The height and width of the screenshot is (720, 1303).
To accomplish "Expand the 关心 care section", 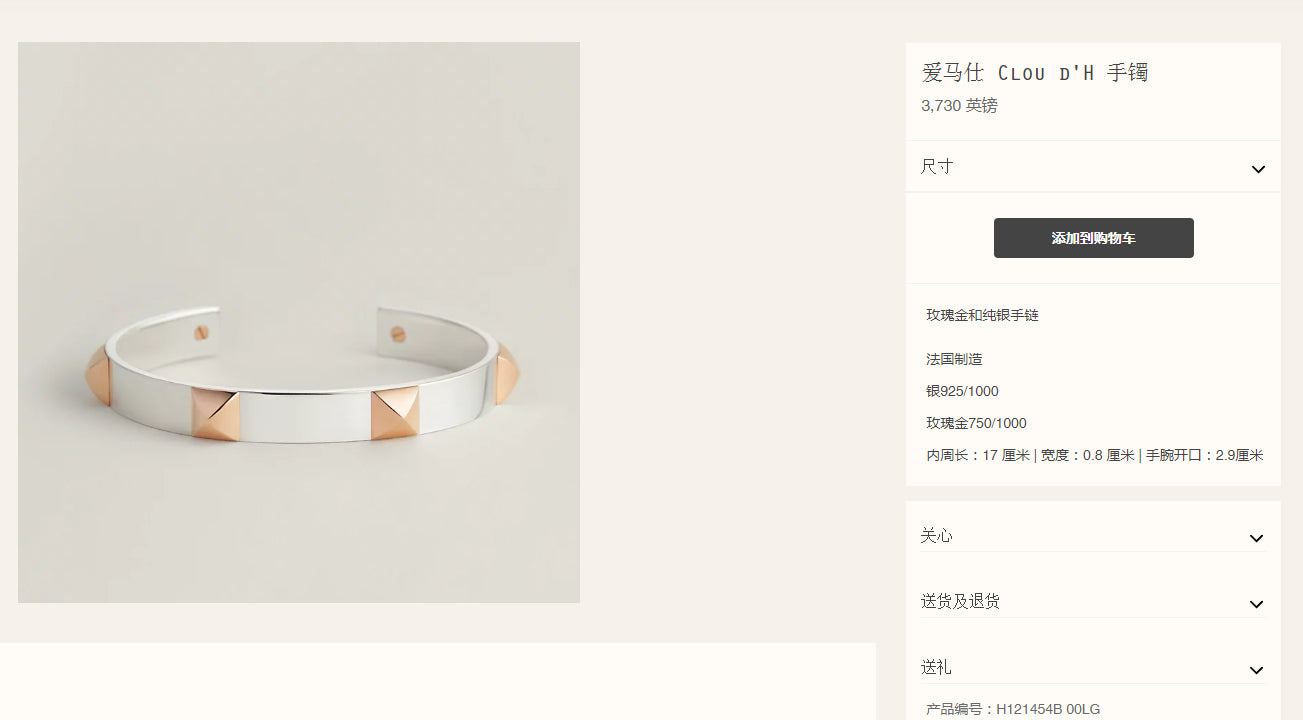I will (x=1093, y=536).
